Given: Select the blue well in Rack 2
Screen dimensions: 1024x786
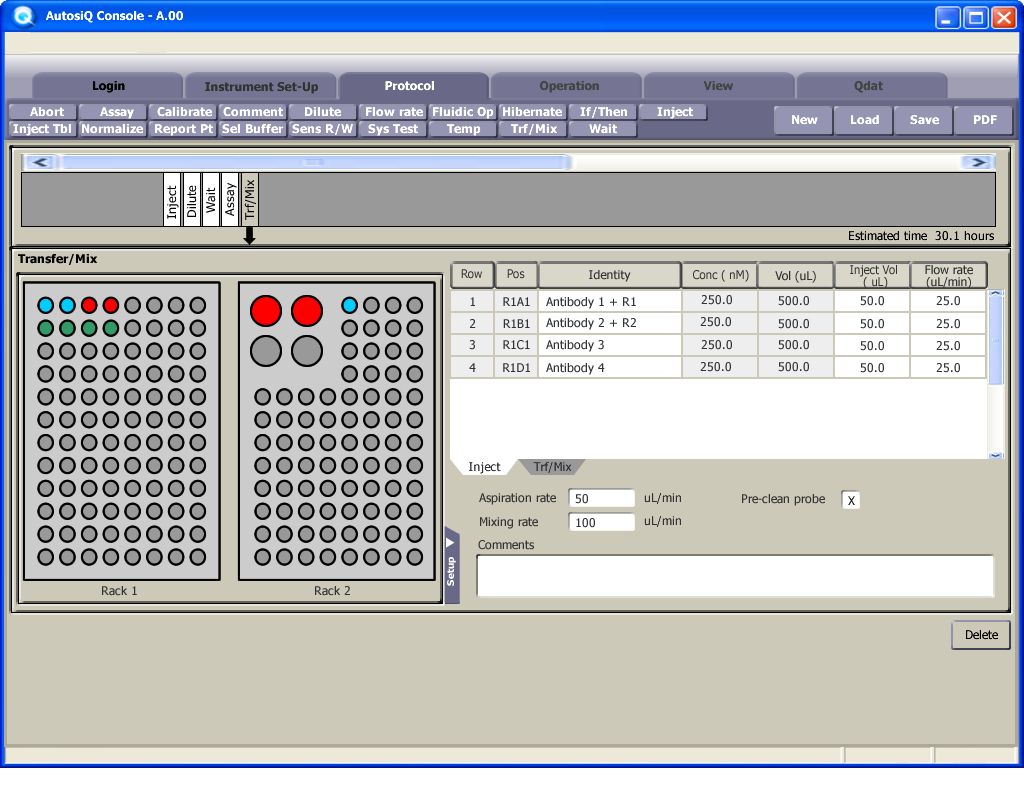Looking at the screenshot, I should point(349,305).
